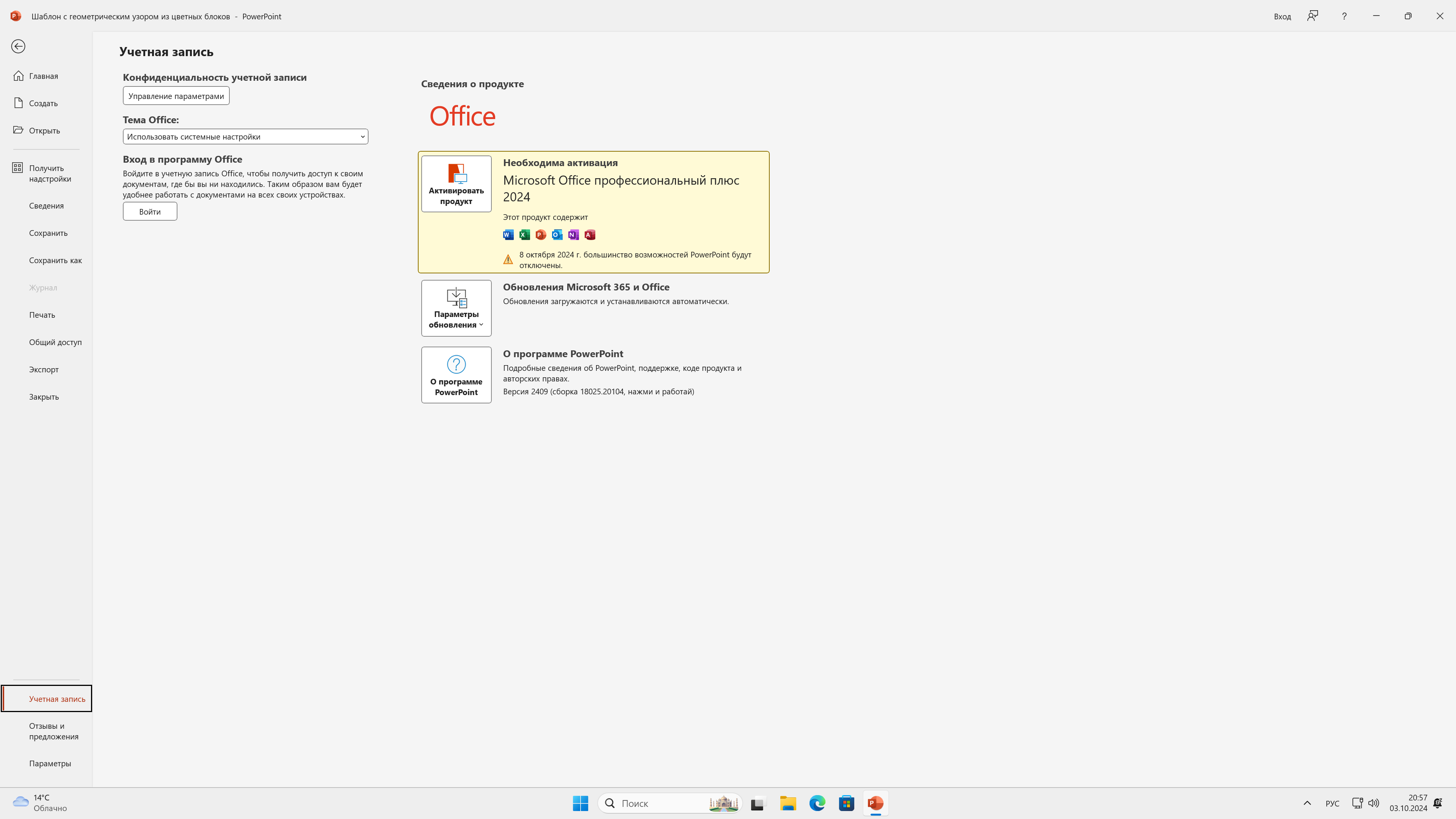This screenshot has width=1456, height=819.
Task: Open the Открыть page
Action: point(46,130)
